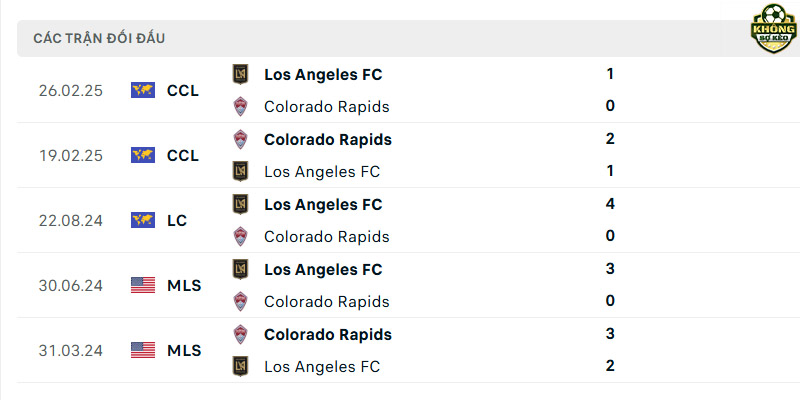Open Colorado Rapids team in 31.03.24 match
The image size is (800, 400).
(328, 335)
